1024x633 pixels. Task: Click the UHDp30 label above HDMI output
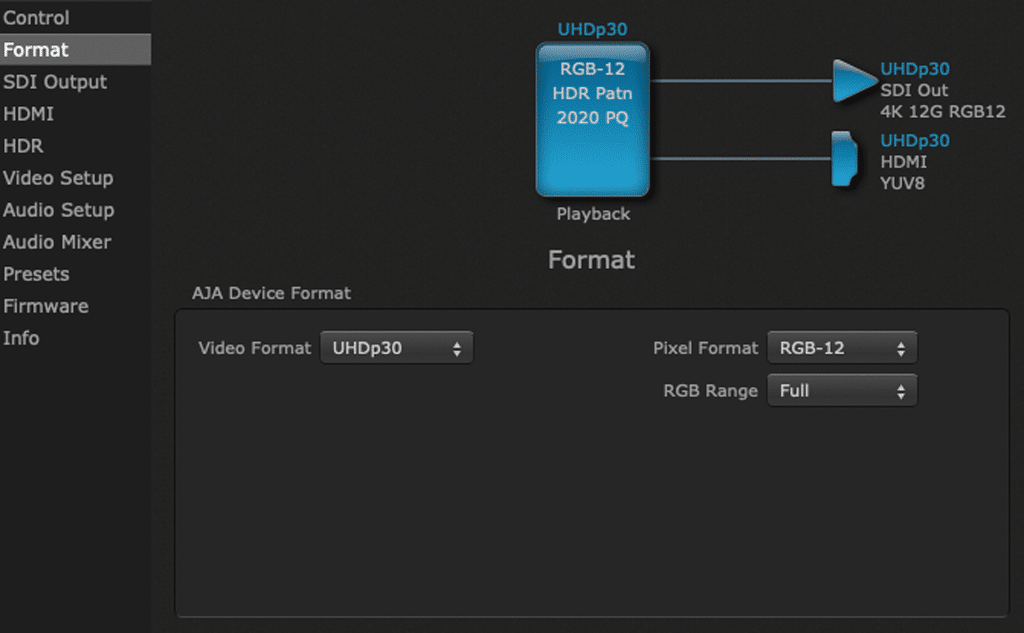click(x=914, y=141)
